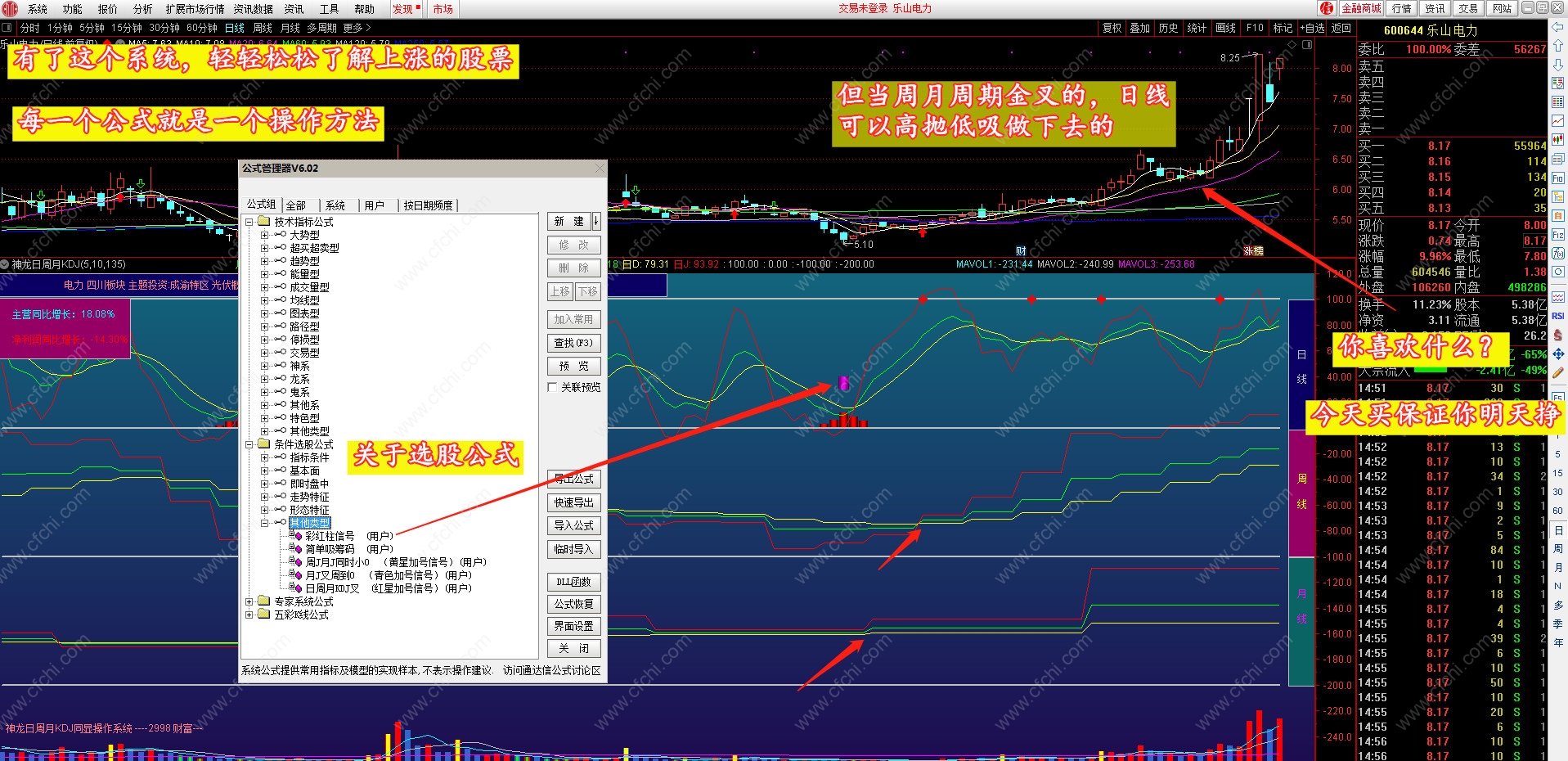
Task: Click the down arrow icon in right sidebar
Action: [1558, 65]
